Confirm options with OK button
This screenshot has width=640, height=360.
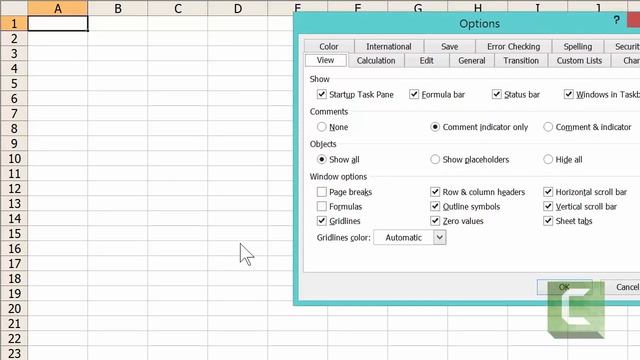564,287
